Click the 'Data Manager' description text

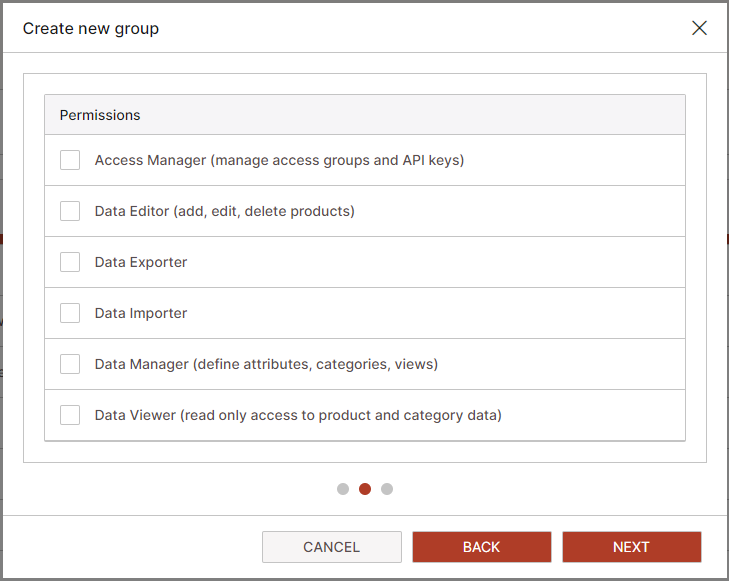(266, 364)
